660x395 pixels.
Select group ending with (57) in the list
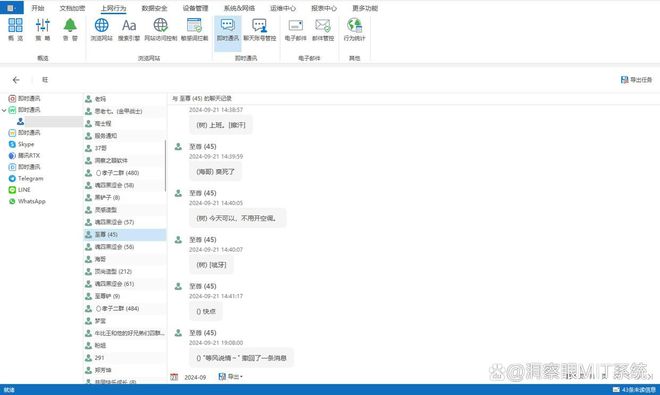125,222
